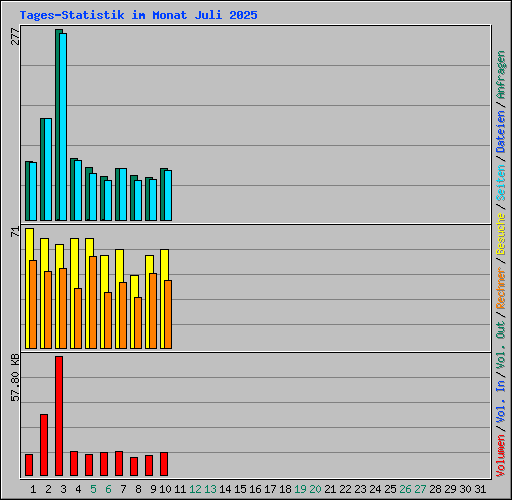Click green day label '5' on the x-axis
Viewport: 512px width, 500px height.
(93, 489)
